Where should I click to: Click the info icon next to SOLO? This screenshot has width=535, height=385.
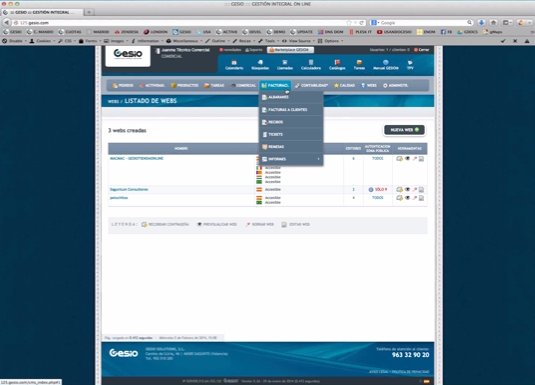[371, 189]
